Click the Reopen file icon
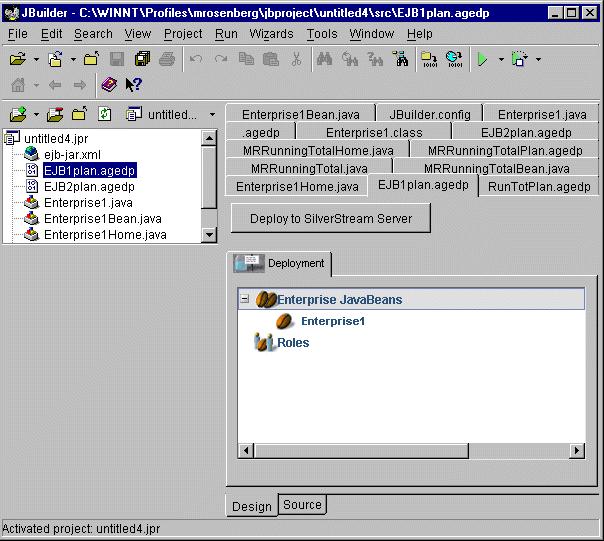Screen dimensions: 604x541 click(x=55, y=59)
